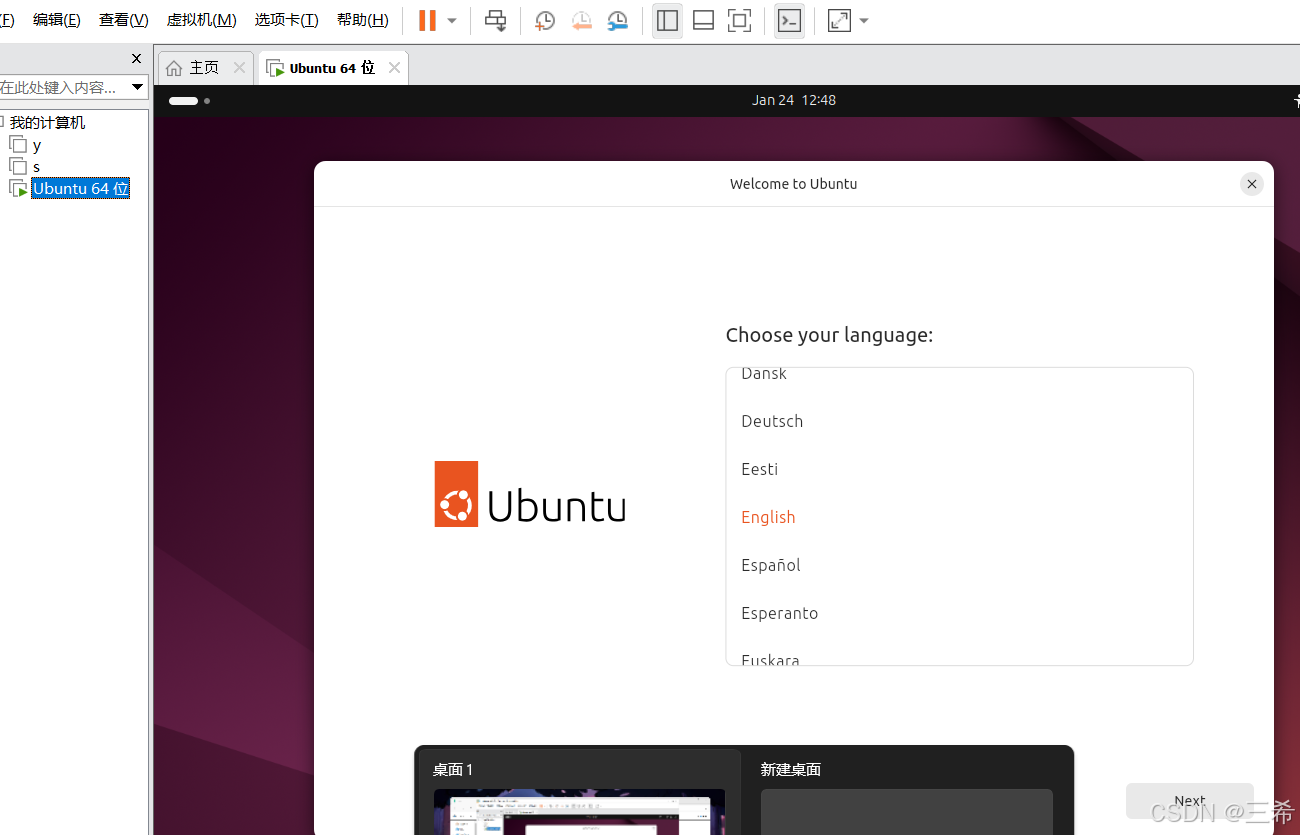
Task: Open the suspend button dropdown arrow
Action: 451,20
